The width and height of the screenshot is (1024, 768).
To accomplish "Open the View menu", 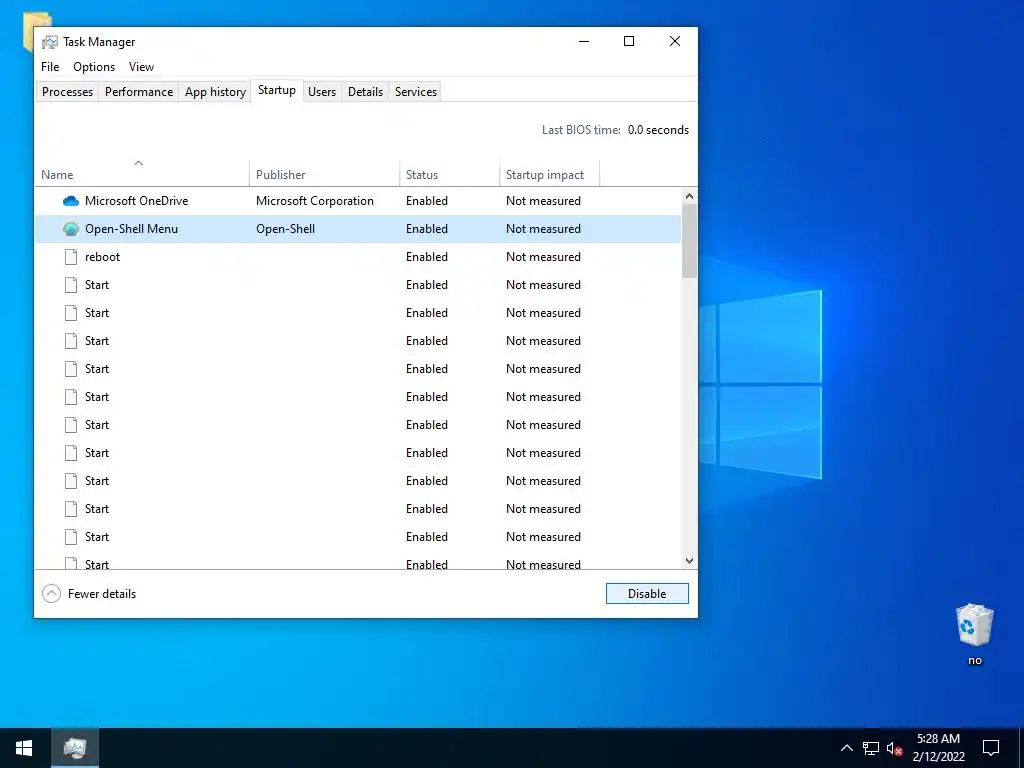I will [x=141, y=67].
